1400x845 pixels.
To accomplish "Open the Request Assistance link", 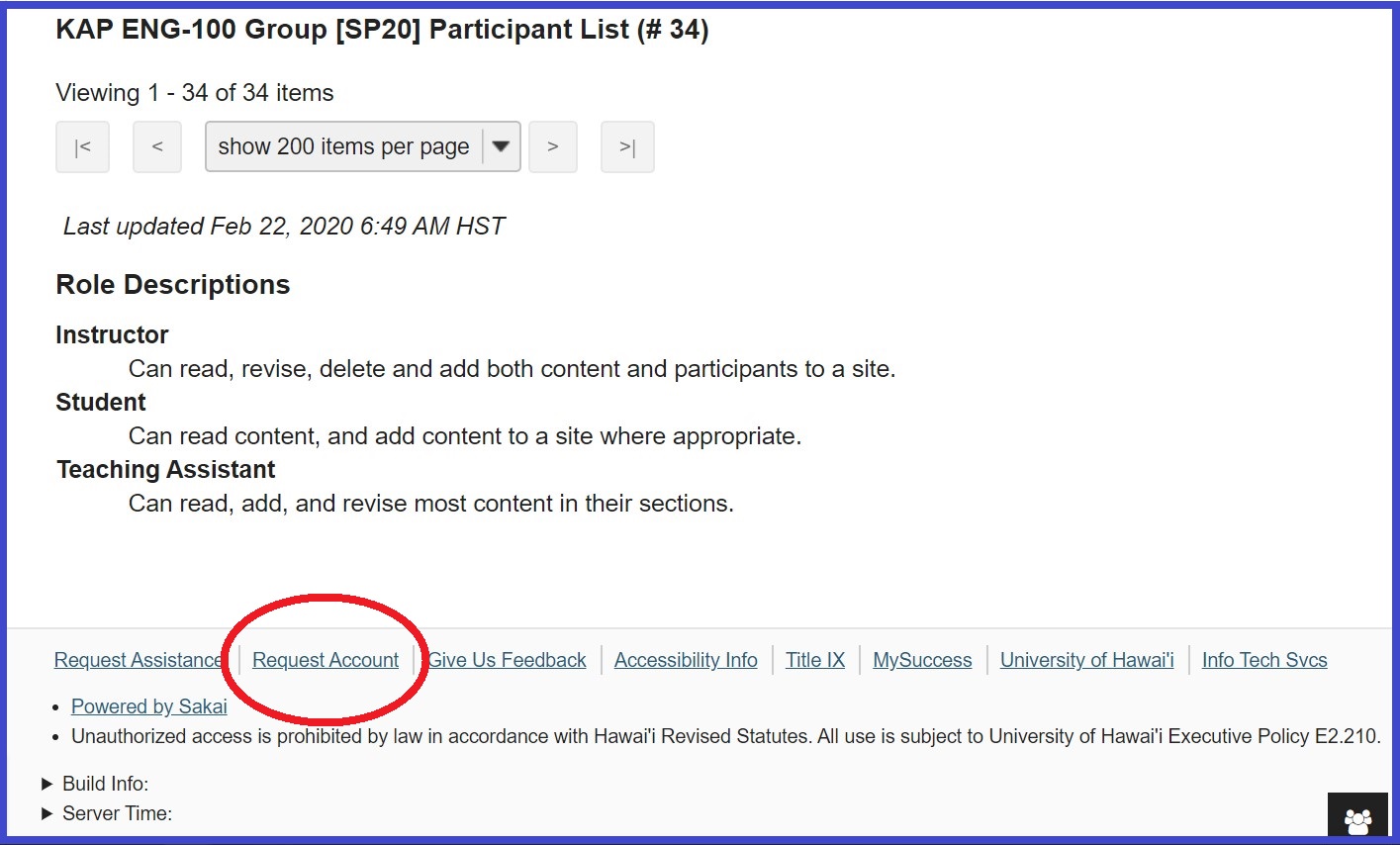I will click(138, 660).
